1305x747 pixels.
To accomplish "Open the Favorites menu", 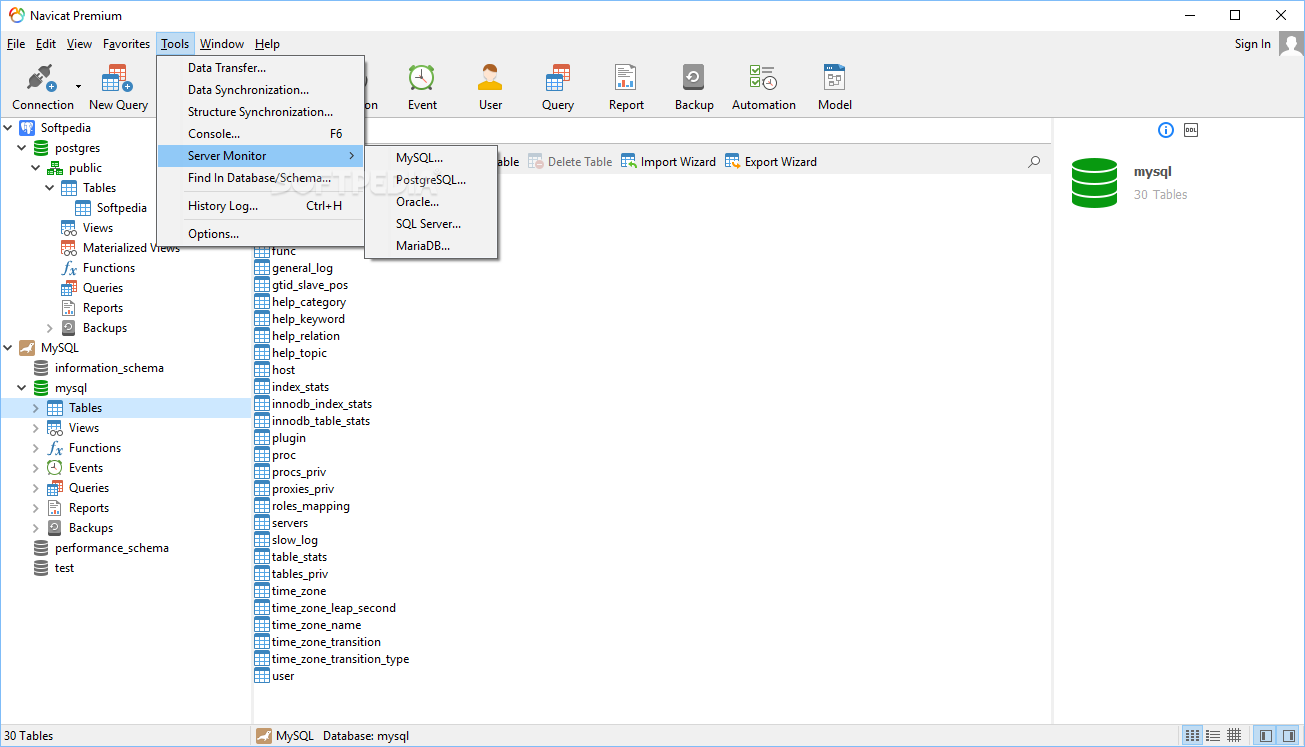I will pyautogui.click(x=126, y=44).
